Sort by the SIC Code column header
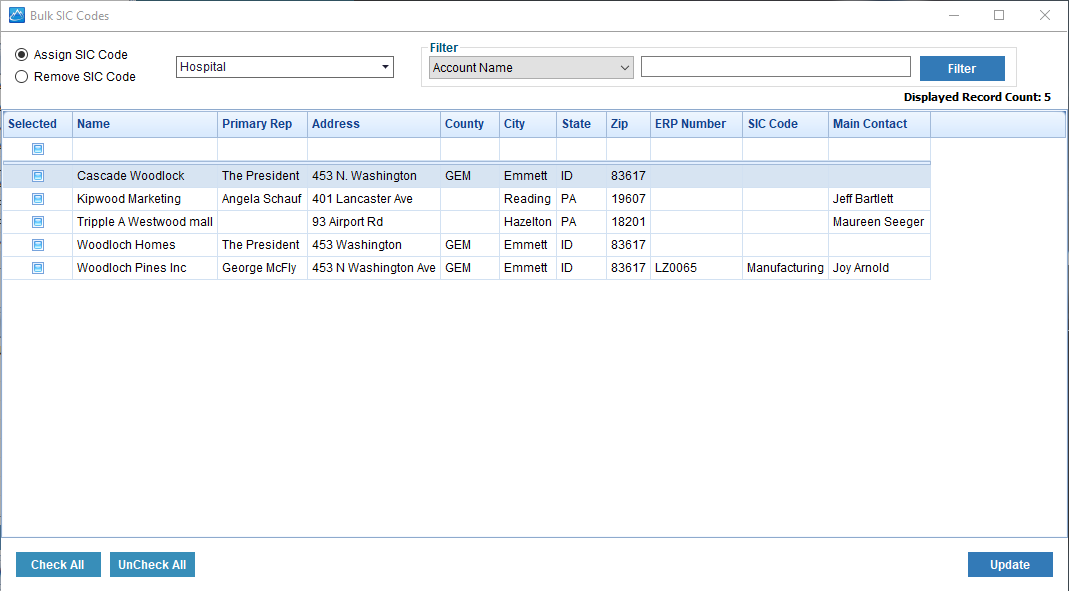Image resolution: width=1069 pixels, height=591 pixels. [x=785, y=124]
